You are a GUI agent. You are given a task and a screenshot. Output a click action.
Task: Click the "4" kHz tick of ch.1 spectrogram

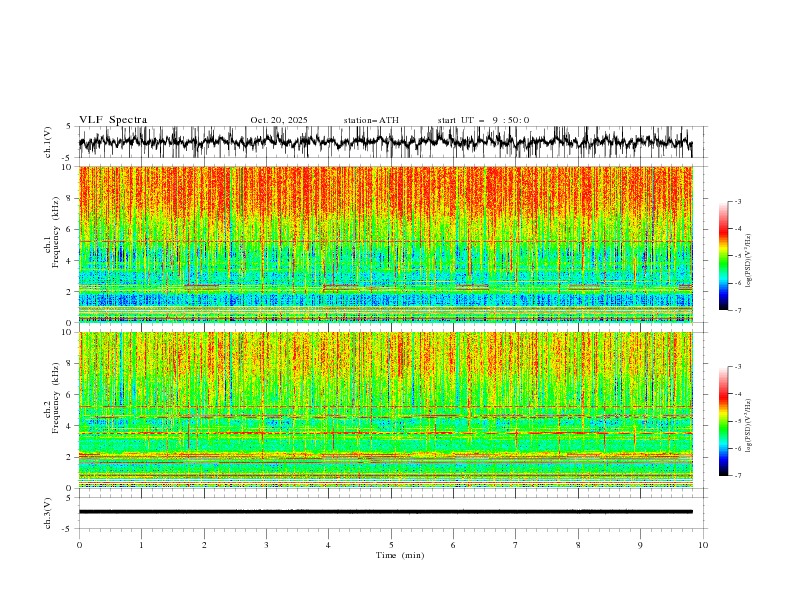point(70,261)
